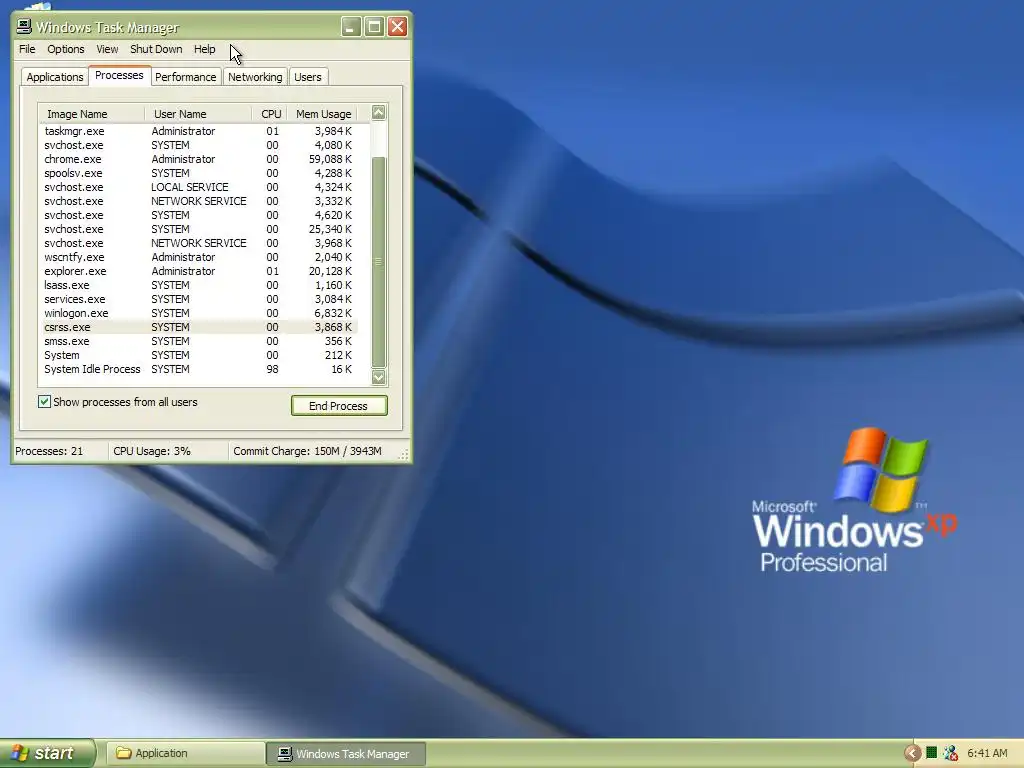The image size is (1024, 768).
Task: Select the System Idle Process row
Action: (x=199, y=370)
